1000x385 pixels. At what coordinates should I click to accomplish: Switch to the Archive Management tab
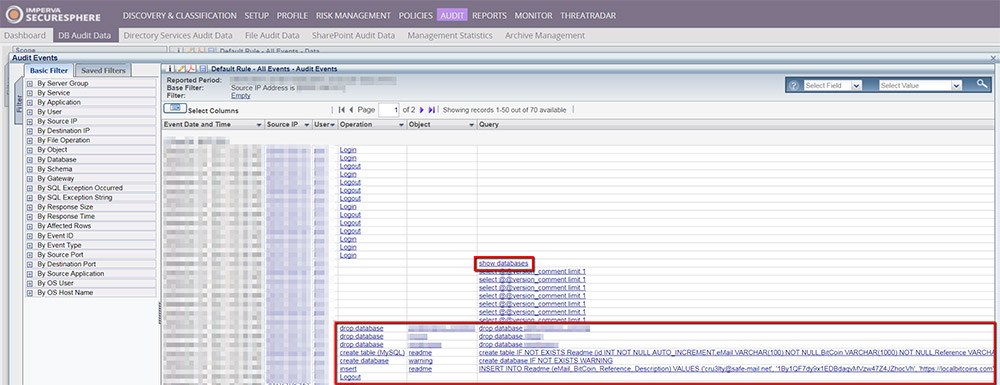(x=545, y=36)
